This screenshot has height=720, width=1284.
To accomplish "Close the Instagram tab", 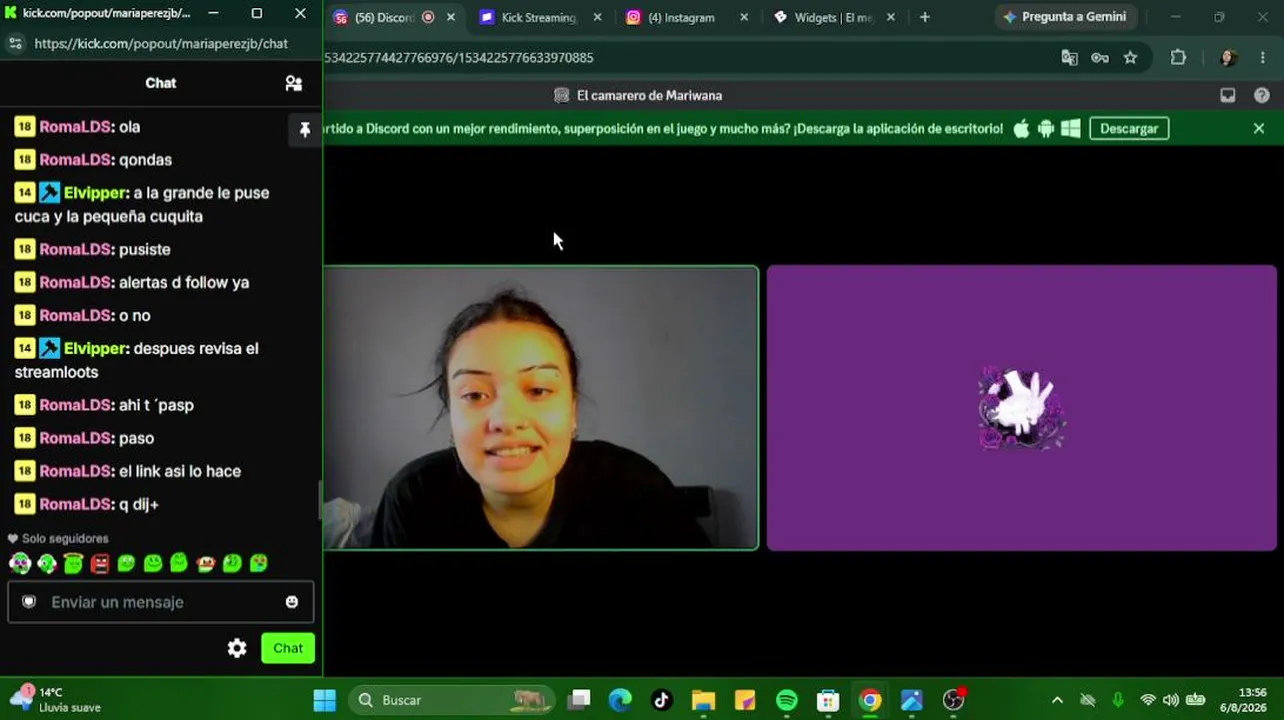I will click(744, 17).
